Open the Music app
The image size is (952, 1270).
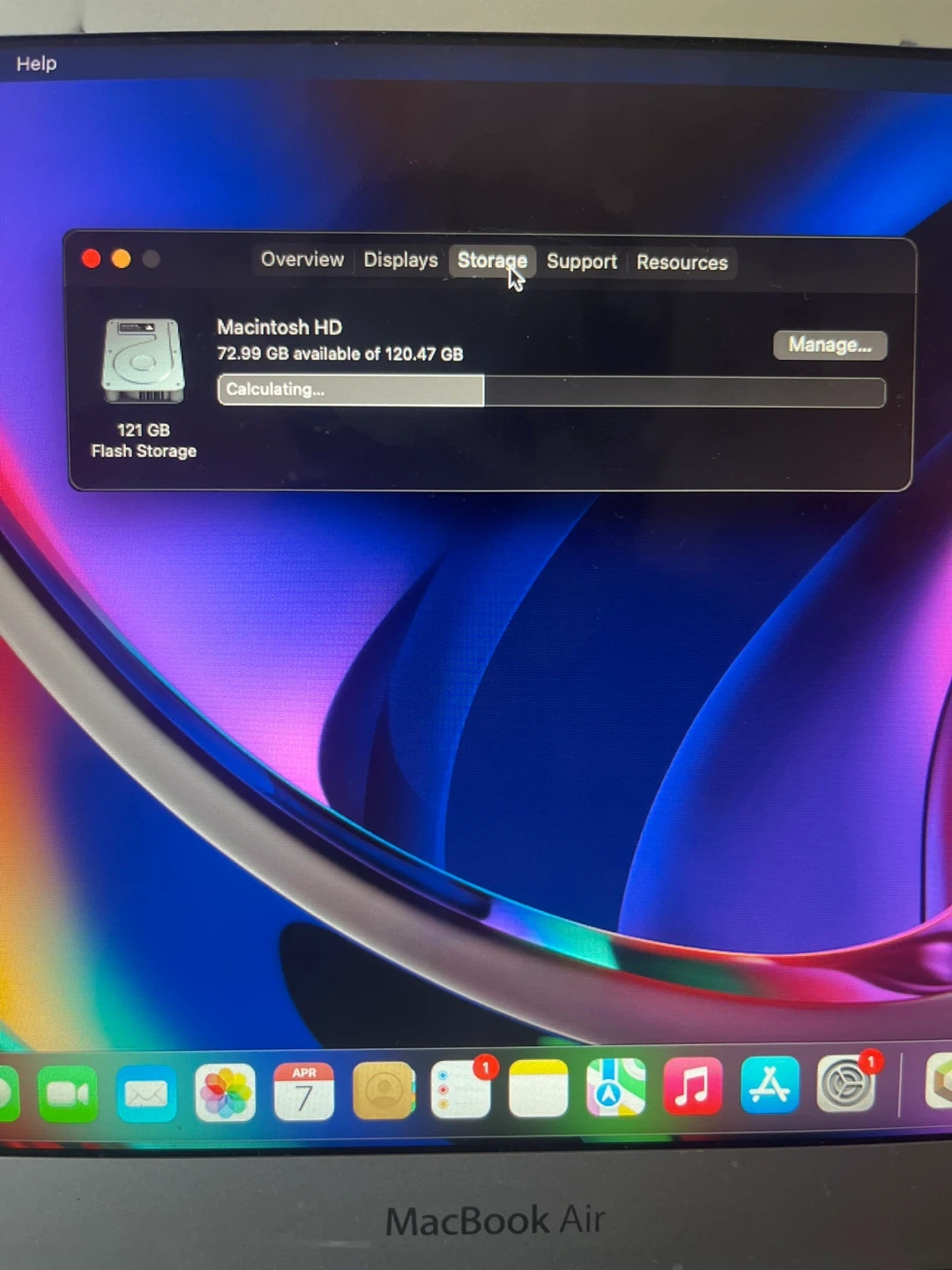pos(692,1086)
